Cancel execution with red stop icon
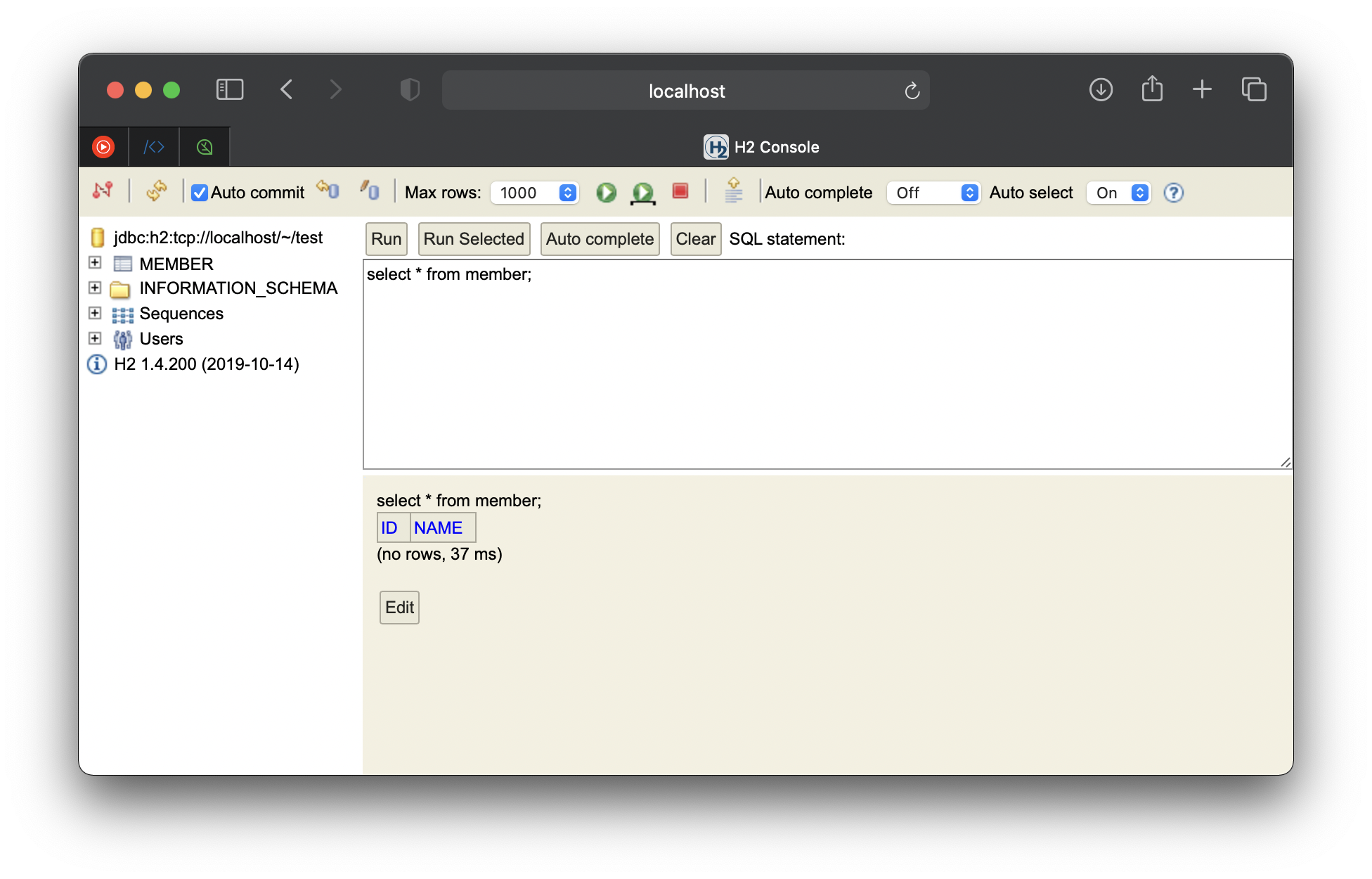 pos(679,191)
